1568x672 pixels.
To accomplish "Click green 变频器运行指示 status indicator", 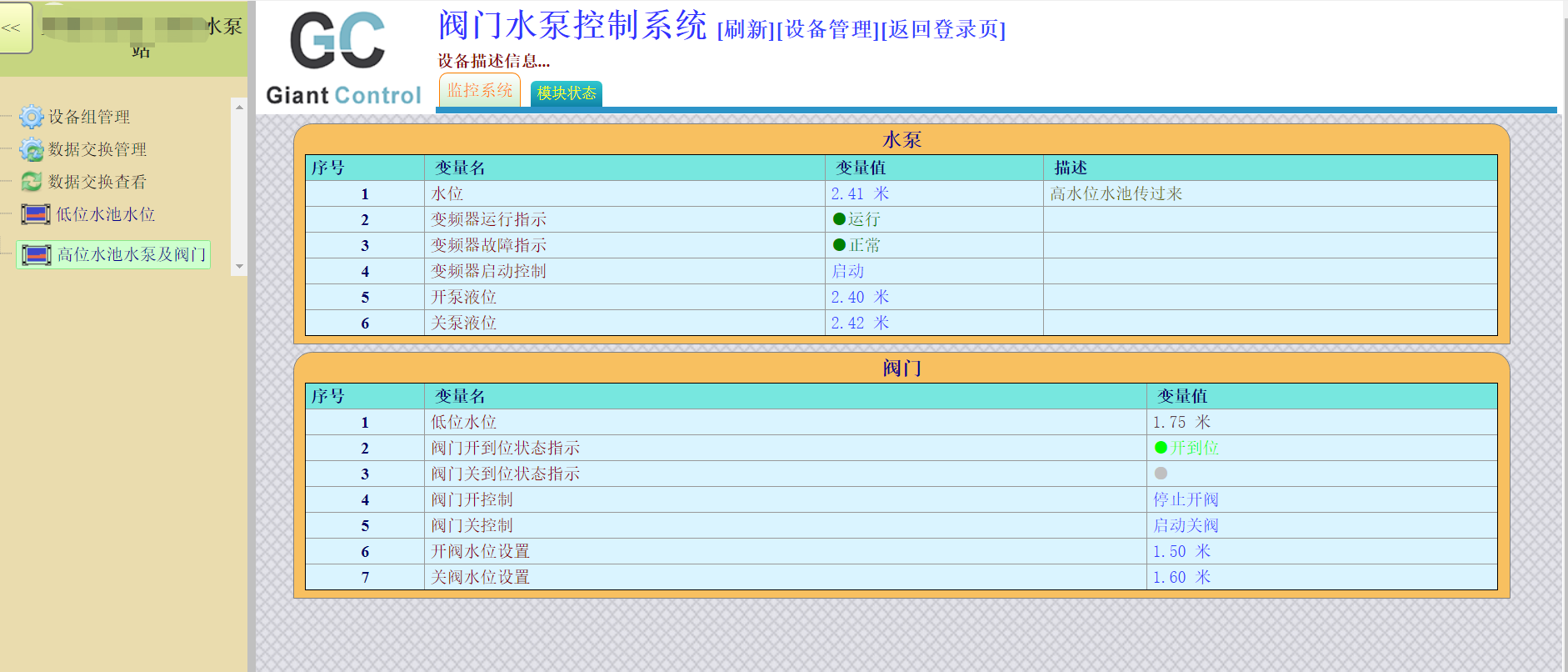I will tap(839, 219).
